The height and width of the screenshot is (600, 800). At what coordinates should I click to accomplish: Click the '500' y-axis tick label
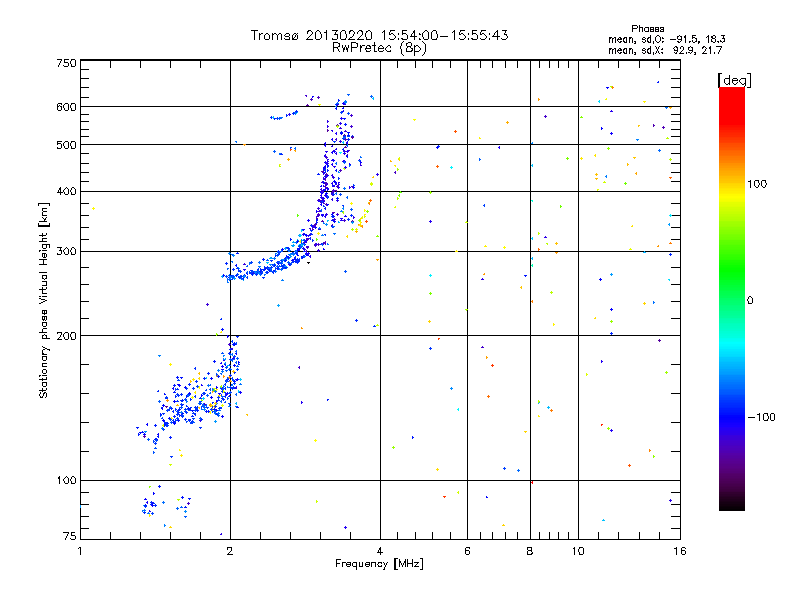pos(66,145)
